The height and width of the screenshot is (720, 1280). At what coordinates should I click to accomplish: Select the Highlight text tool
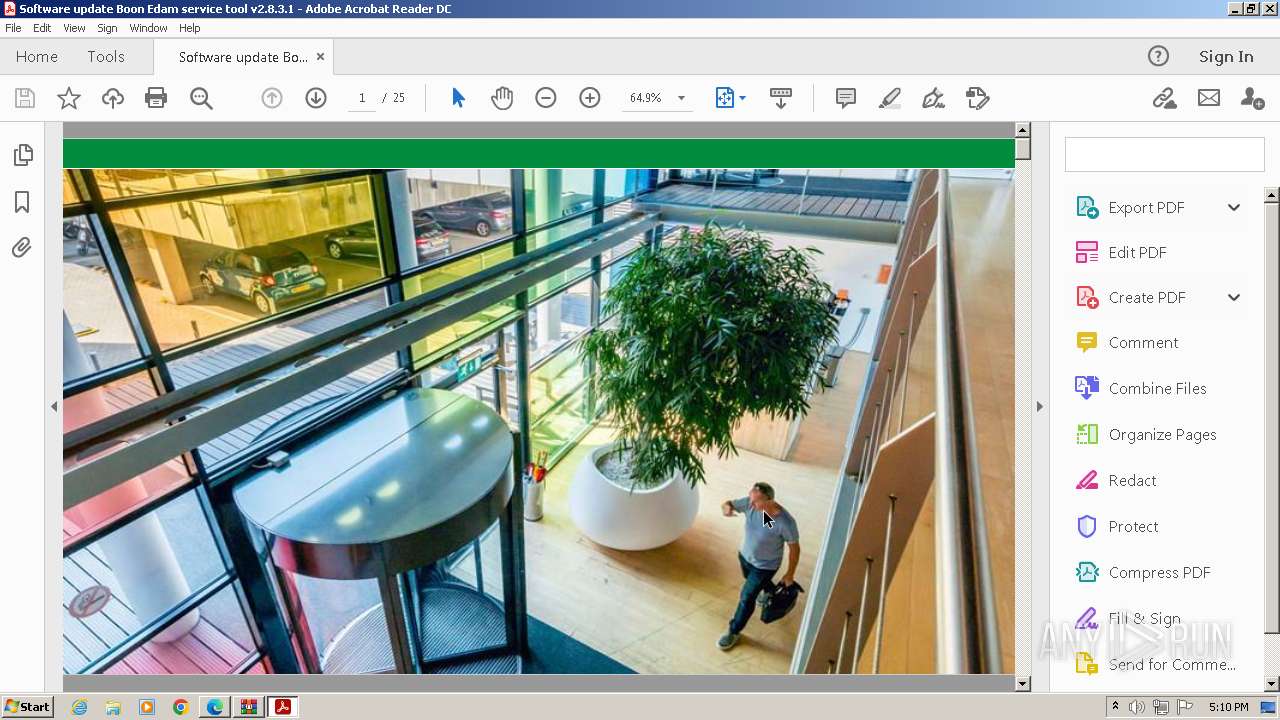[x=889, y=98]
